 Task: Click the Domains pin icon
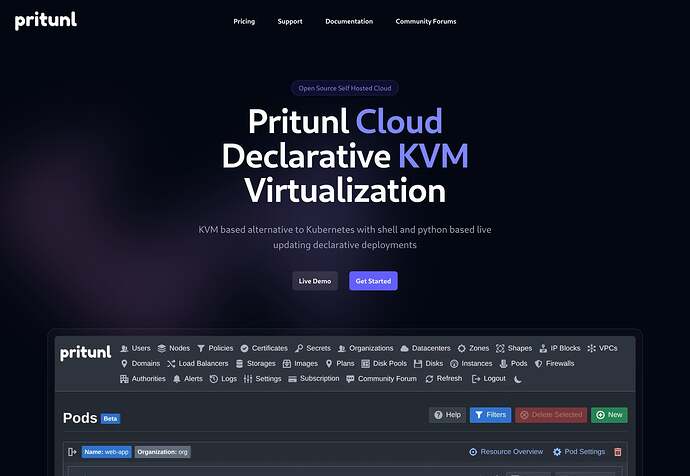[x=124, y=364]
